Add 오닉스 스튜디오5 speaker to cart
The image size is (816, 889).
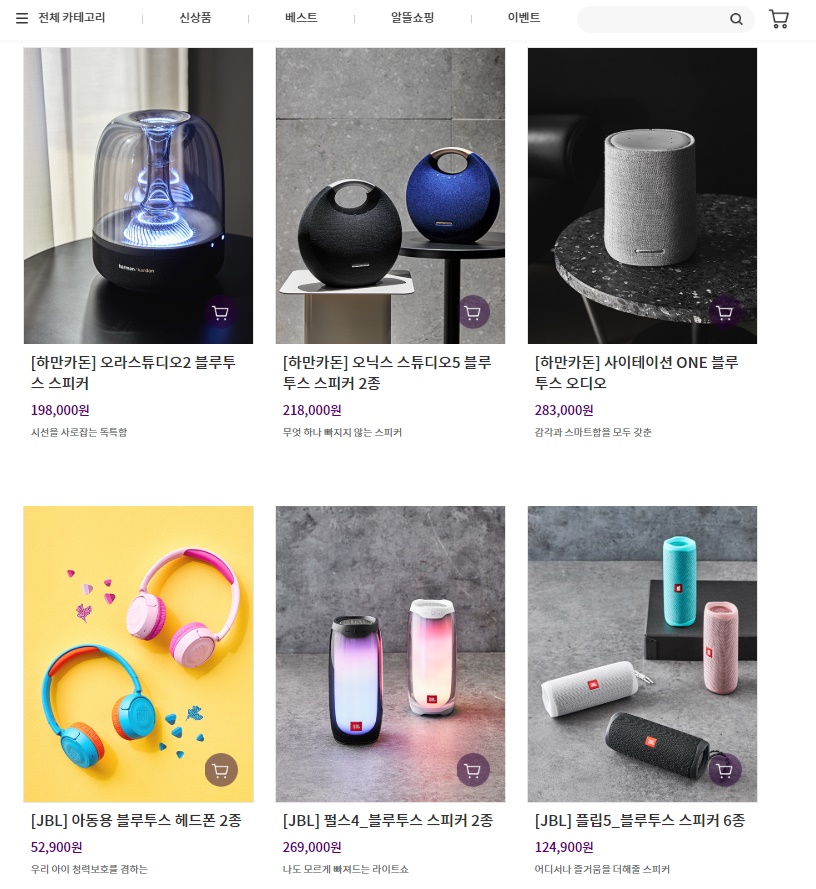pyautogui.click(x=473, y=312)
